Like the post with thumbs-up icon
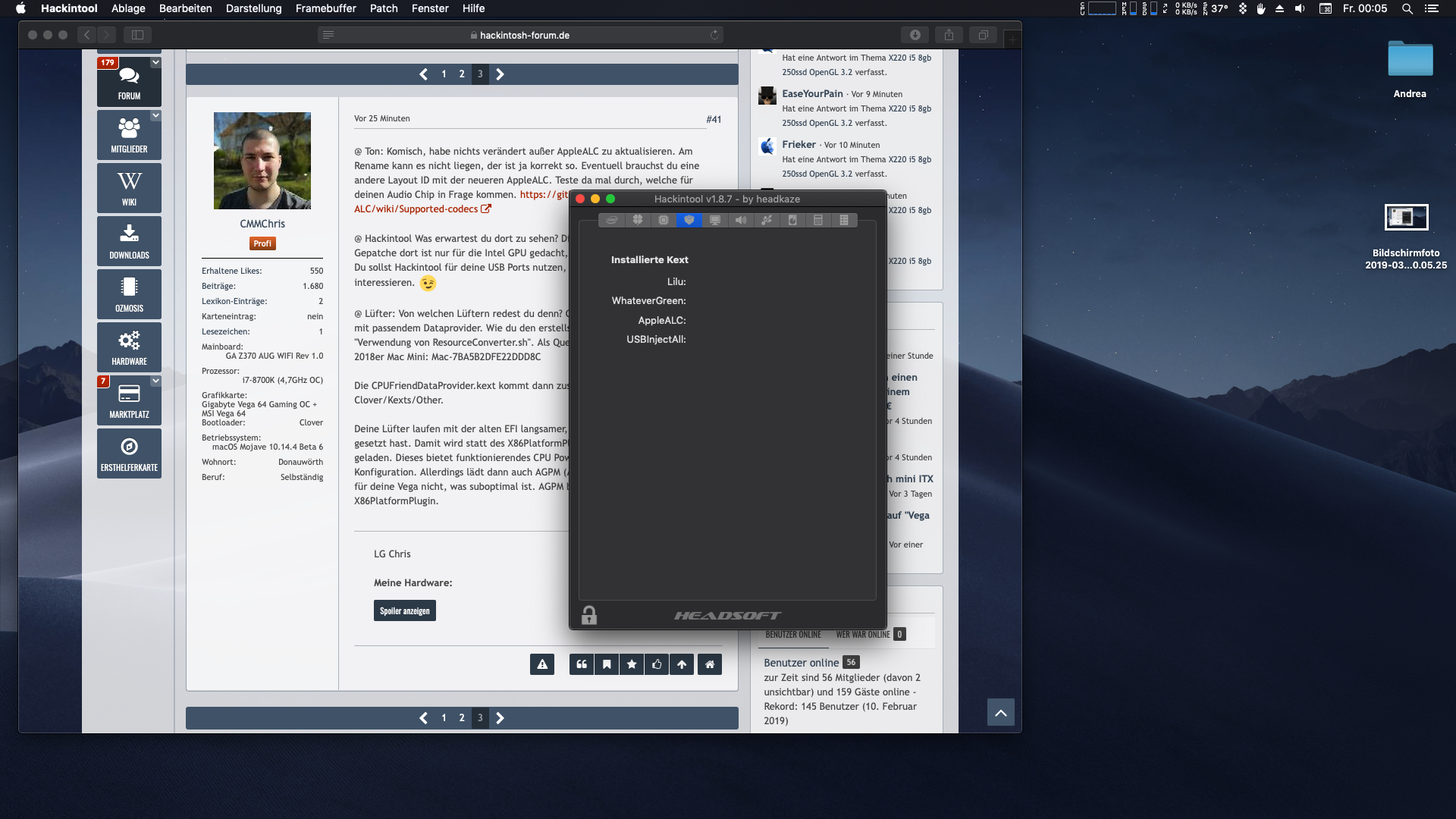 (x=657, y=664)
